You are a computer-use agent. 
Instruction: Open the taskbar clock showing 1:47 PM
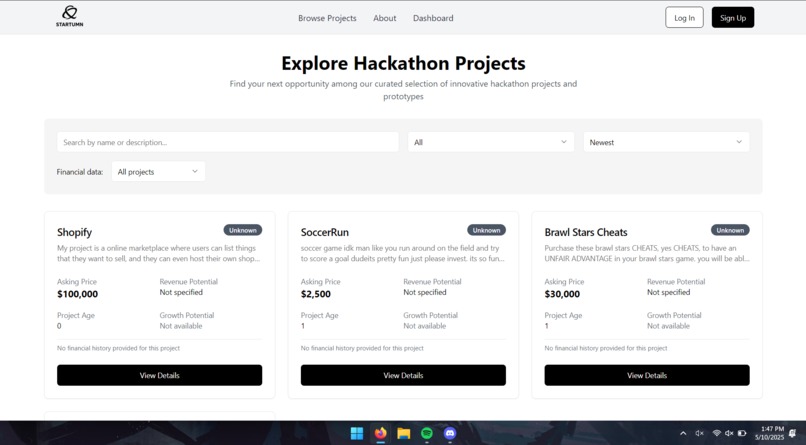[x=770, y=433]
